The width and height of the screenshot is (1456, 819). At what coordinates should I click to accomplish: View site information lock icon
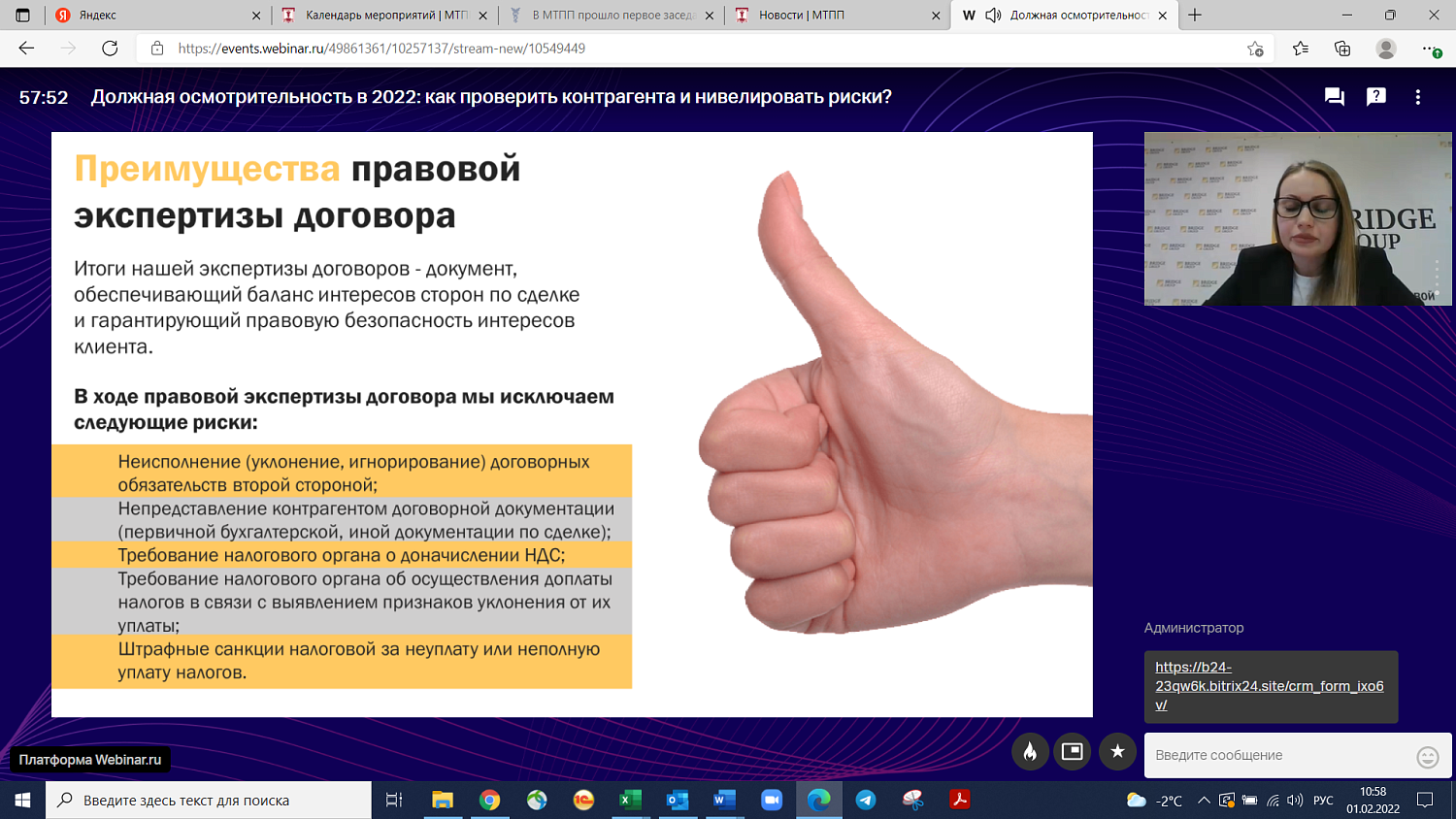point(157,49)
